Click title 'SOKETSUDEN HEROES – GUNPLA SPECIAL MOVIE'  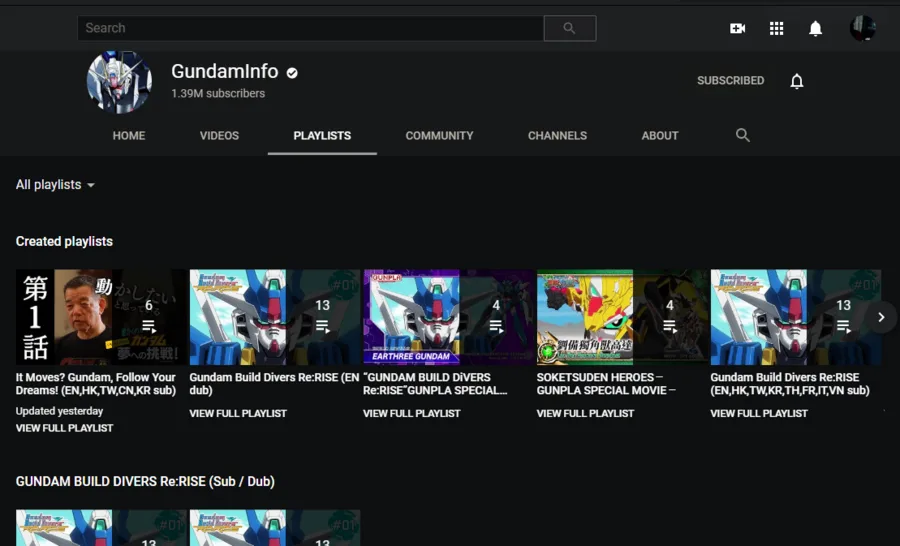click(606, 384)
